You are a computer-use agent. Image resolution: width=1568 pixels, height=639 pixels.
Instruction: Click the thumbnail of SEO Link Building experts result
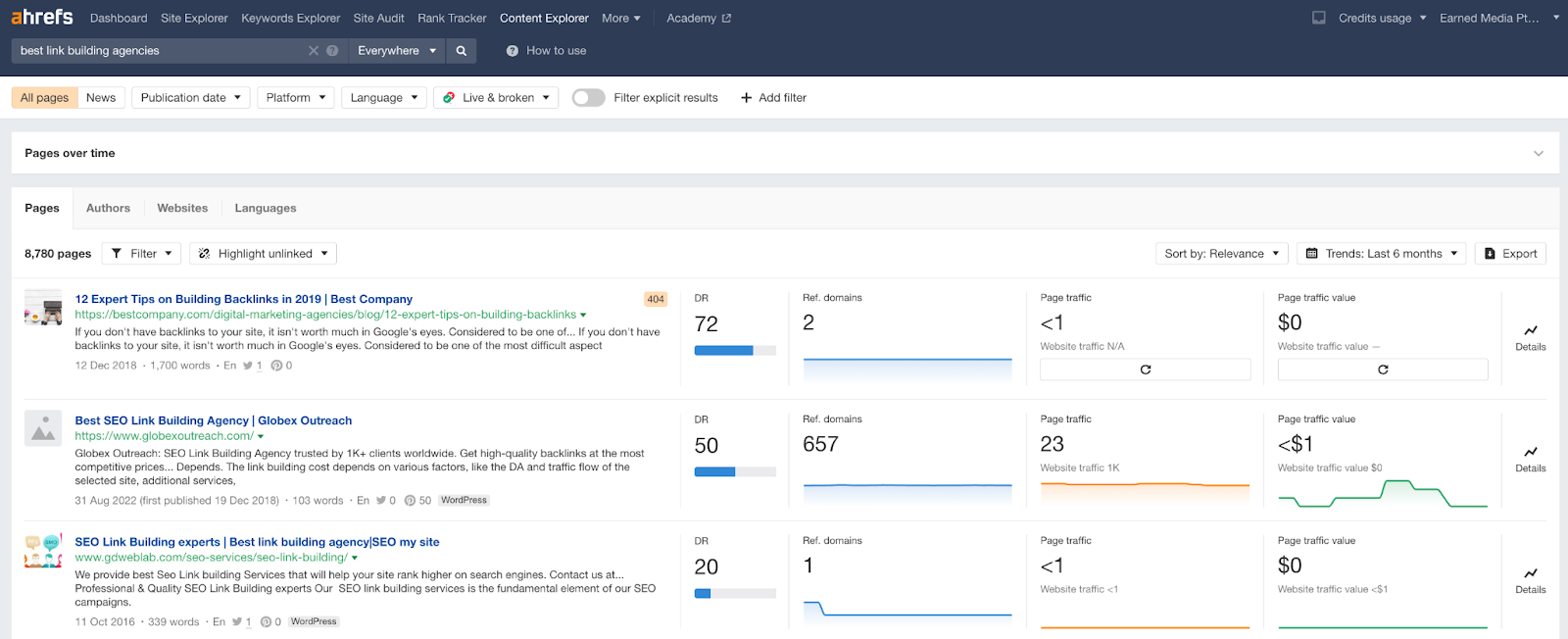43,550
